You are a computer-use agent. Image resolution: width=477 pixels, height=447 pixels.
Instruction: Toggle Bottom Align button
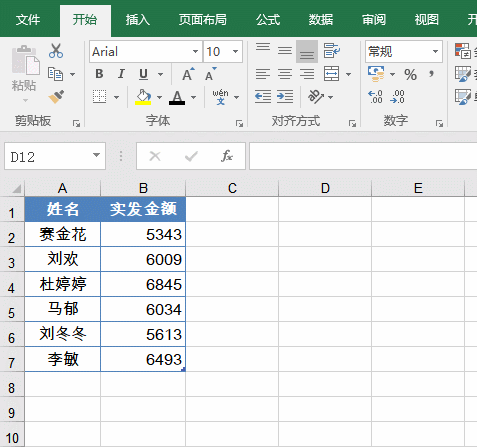click(307, 51)
